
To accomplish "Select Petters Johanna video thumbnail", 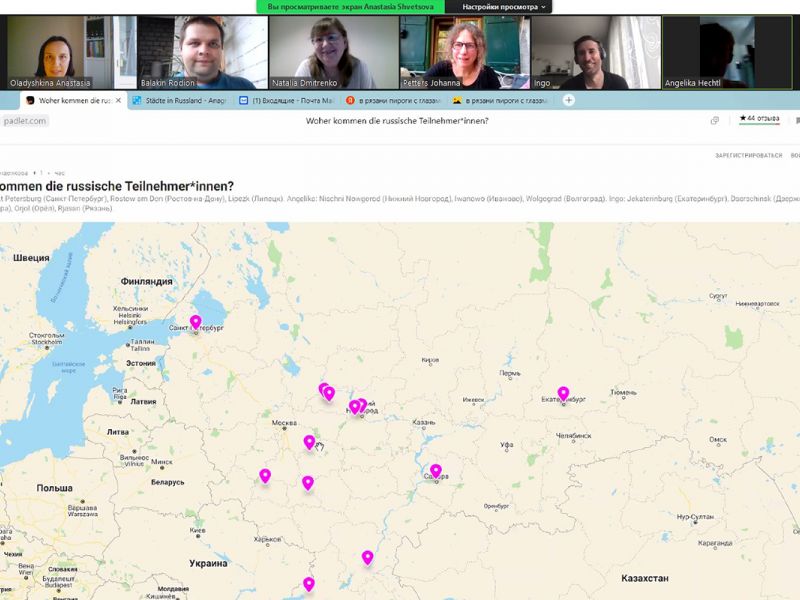I will (465, 53).
